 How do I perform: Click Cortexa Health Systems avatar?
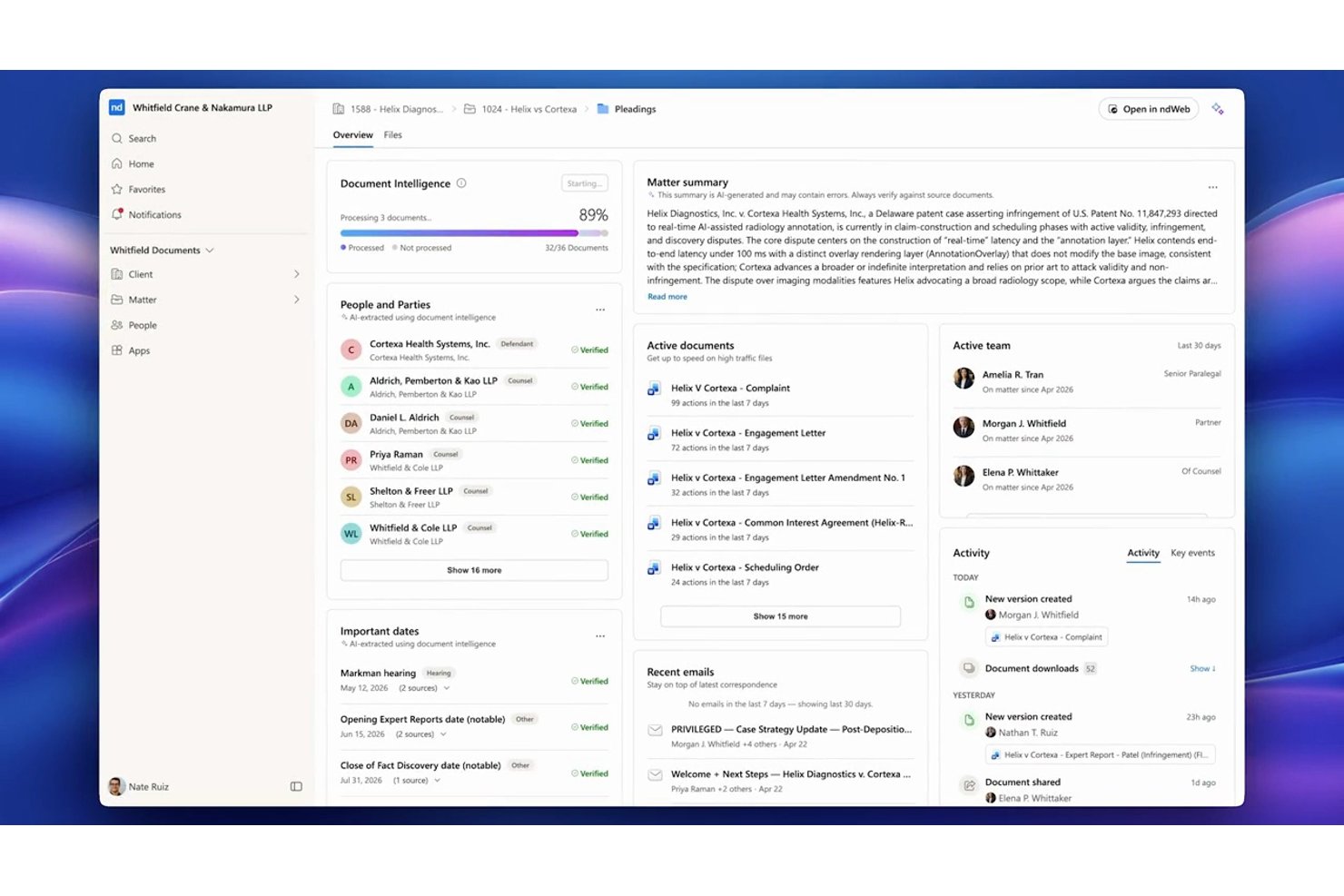pos(351,350)
